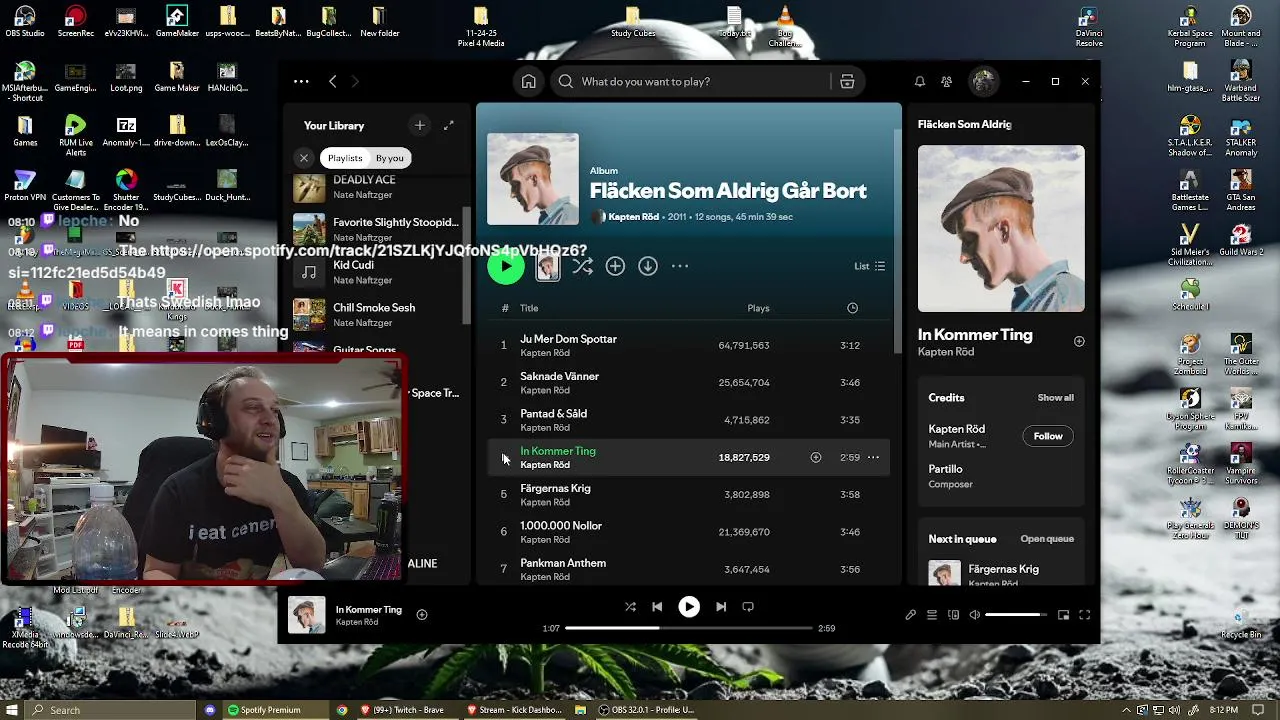Click the duration clock column header

point(852,308)
